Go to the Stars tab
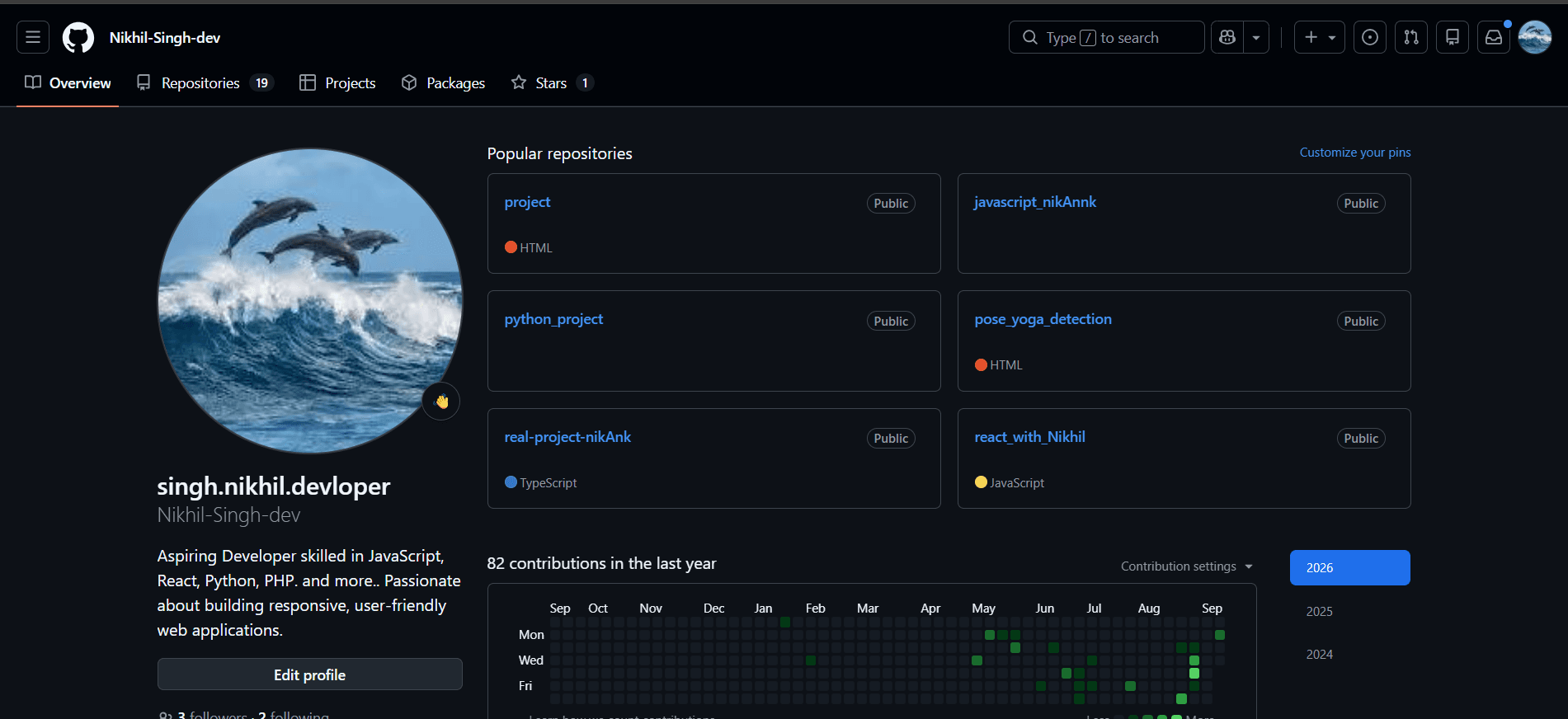Viewport: 1568px width, 719px height. coord(552,82)
